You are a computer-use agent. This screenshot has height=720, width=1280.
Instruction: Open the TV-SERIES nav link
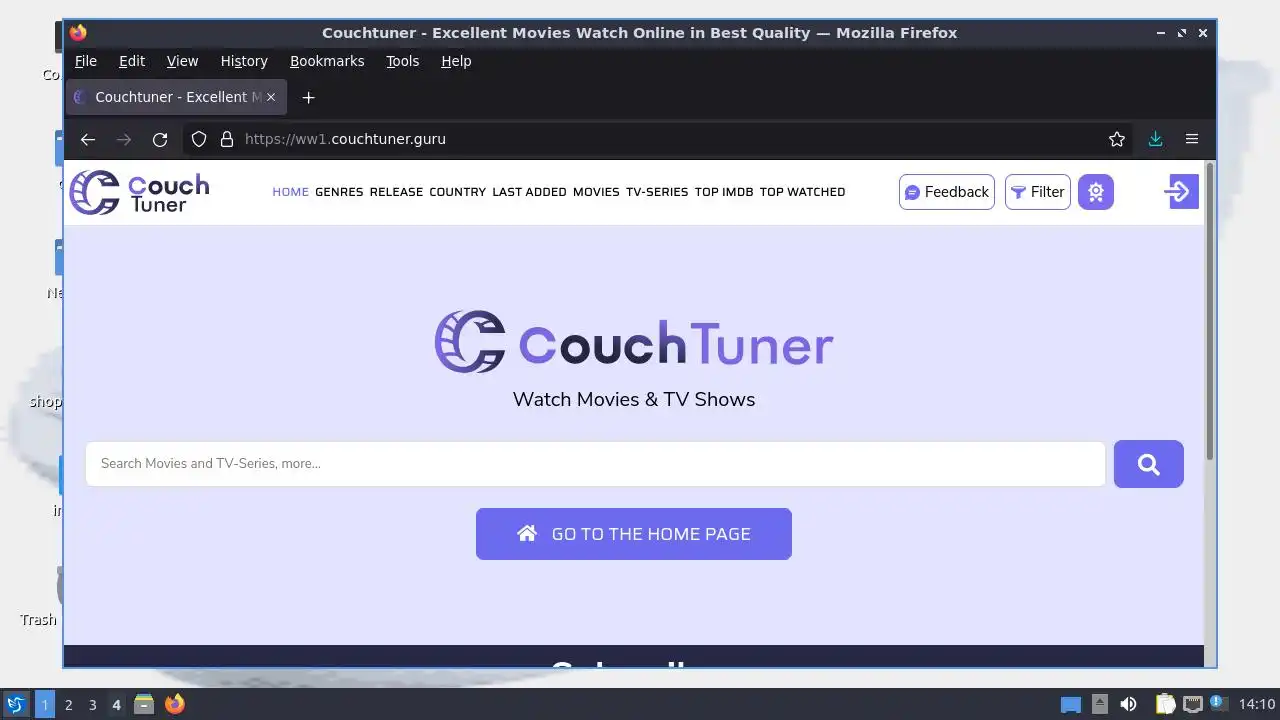(657, 192)
